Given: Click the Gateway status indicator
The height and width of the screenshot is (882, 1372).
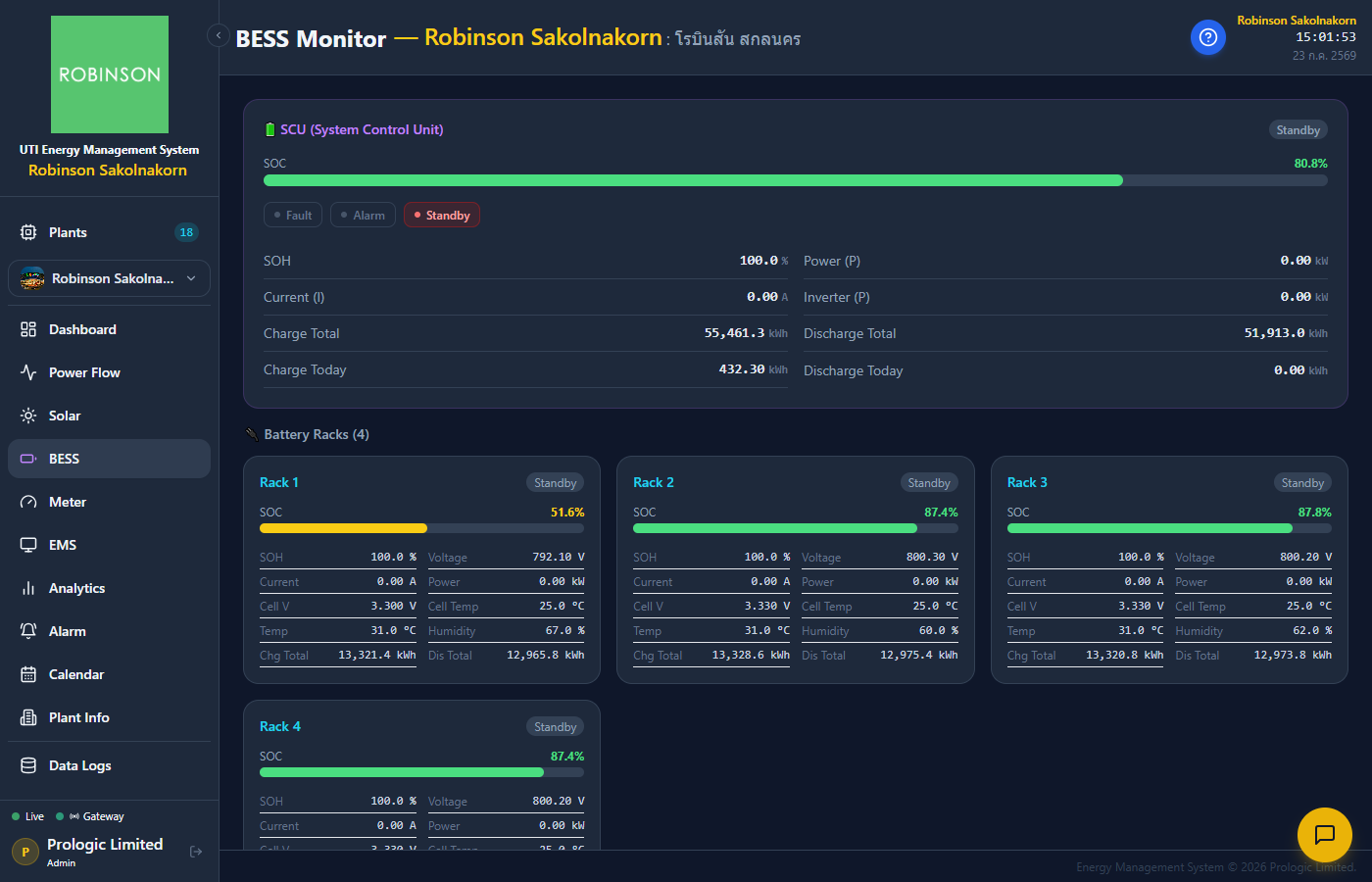Looking at the screenshot, I should [90, 816].
